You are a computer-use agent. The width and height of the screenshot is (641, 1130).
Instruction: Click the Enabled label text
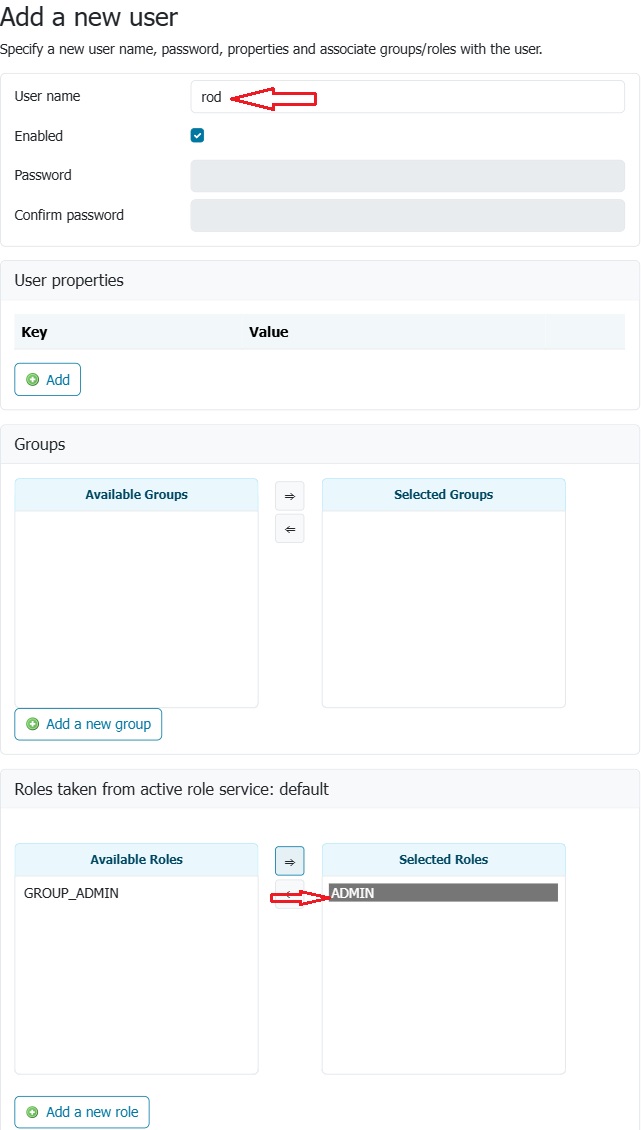click(x=39, y=136)
